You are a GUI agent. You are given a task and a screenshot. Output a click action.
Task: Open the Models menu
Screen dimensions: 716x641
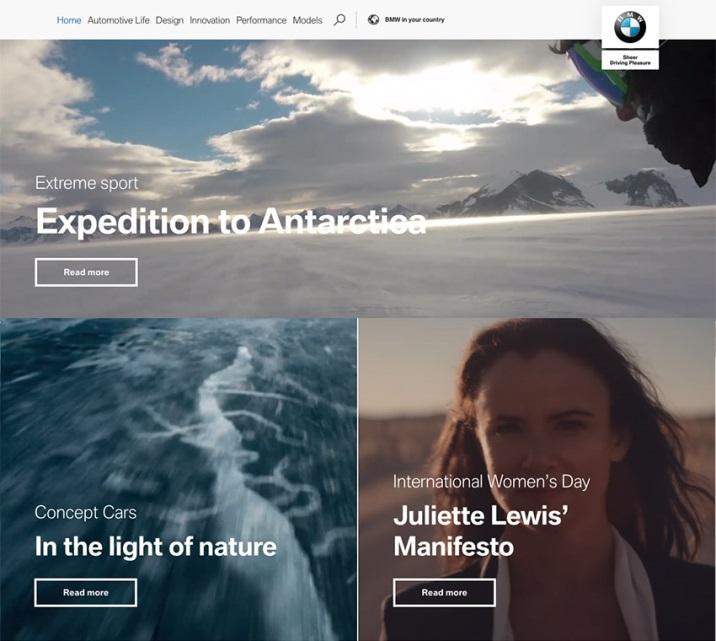click(x=307, y=20)
